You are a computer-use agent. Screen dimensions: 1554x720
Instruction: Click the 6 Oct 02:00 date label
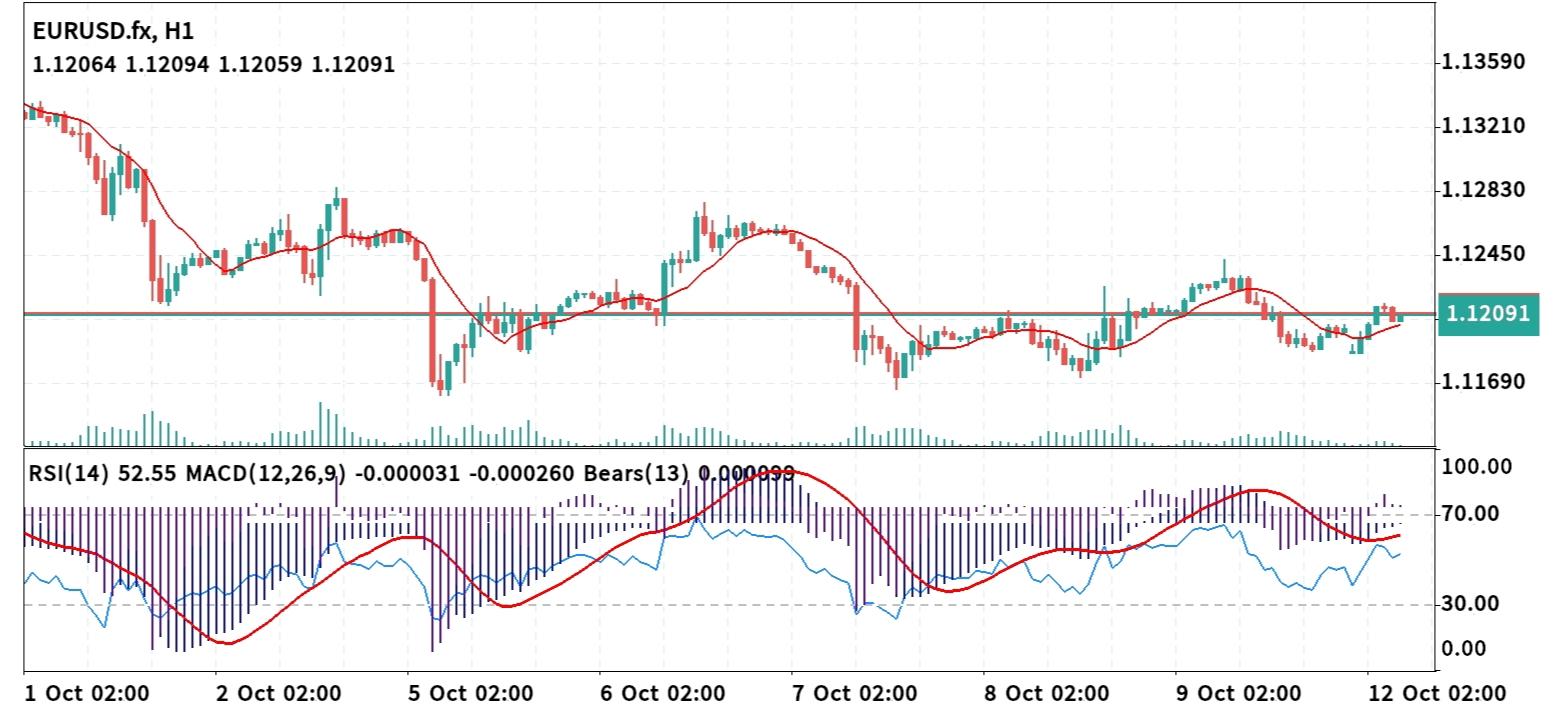[x=663, y=694]
